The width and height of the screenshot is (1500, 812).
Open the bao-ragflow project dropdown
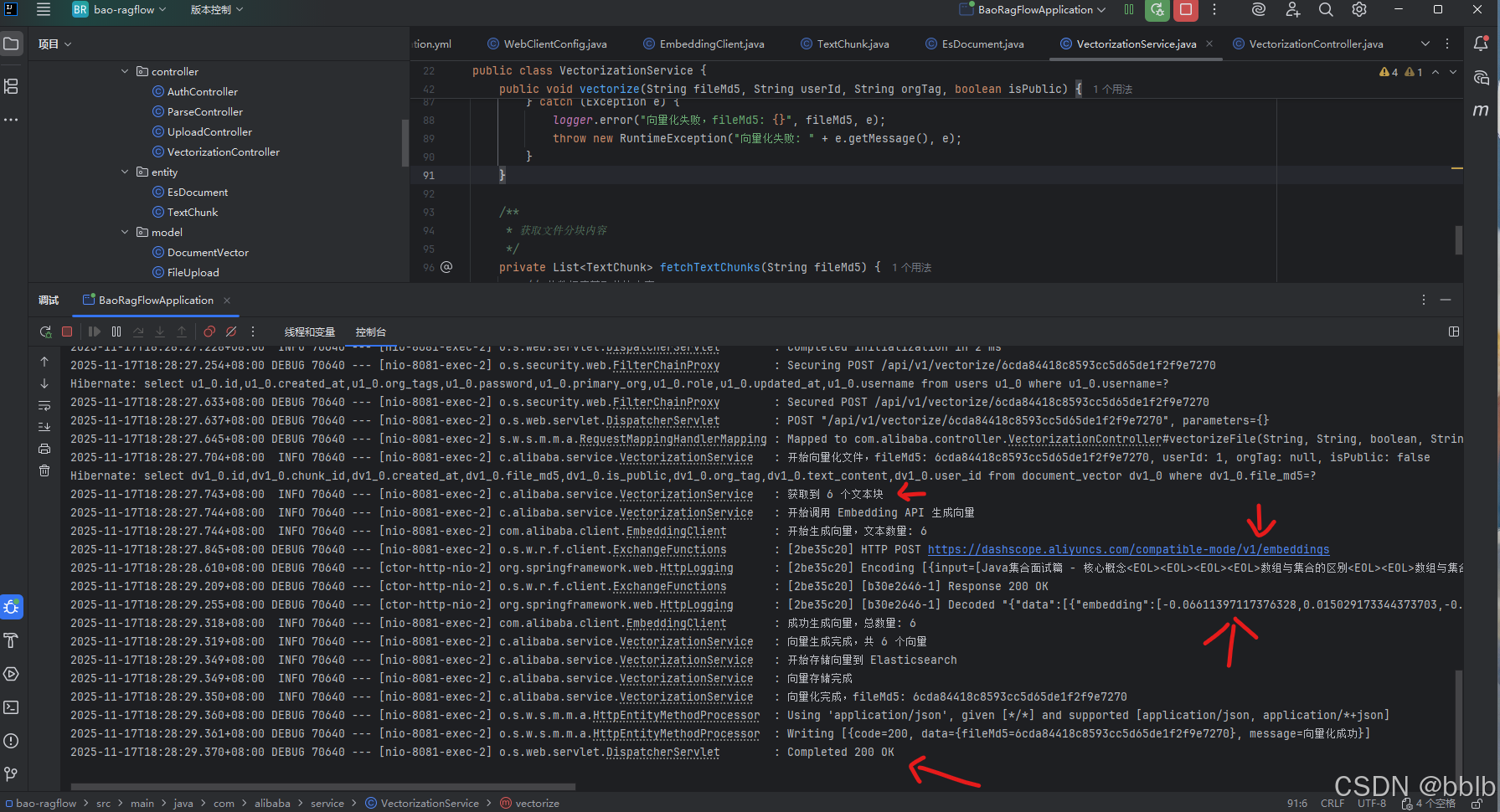click(x=119, y=10)
